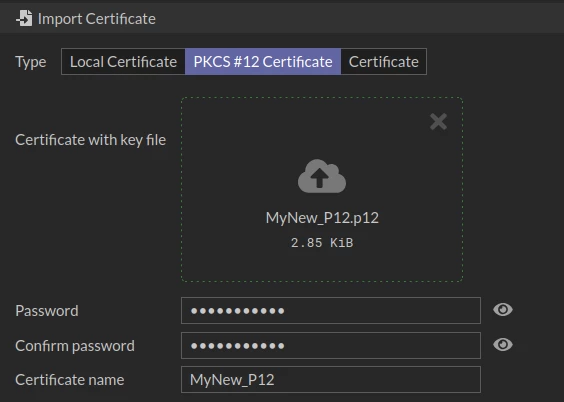Click the Certificate name label

pos(70,380)
